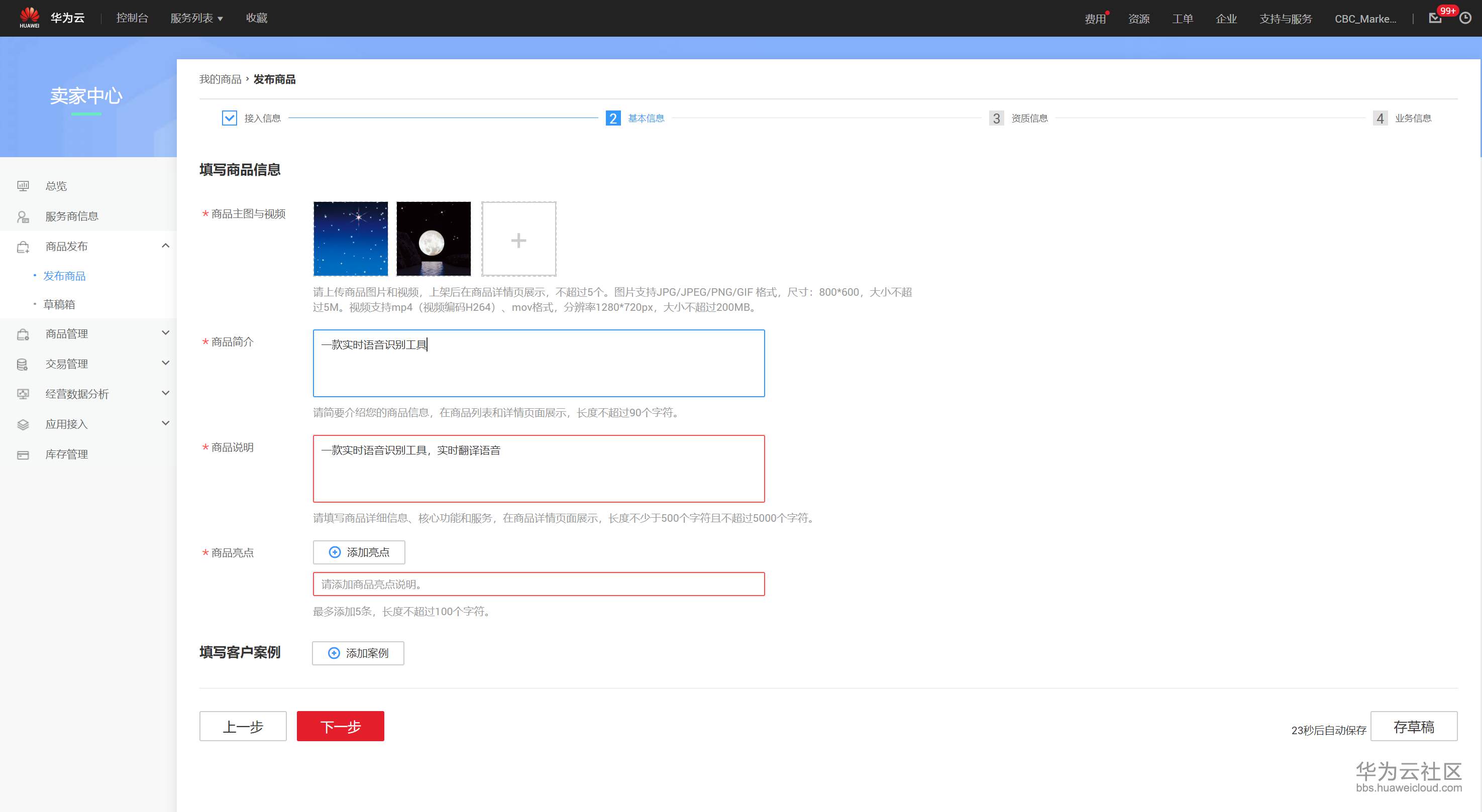
Task: Click the 库存管理 card icon in sidebar
Action: pyautogui.click(x=23, y=454)
